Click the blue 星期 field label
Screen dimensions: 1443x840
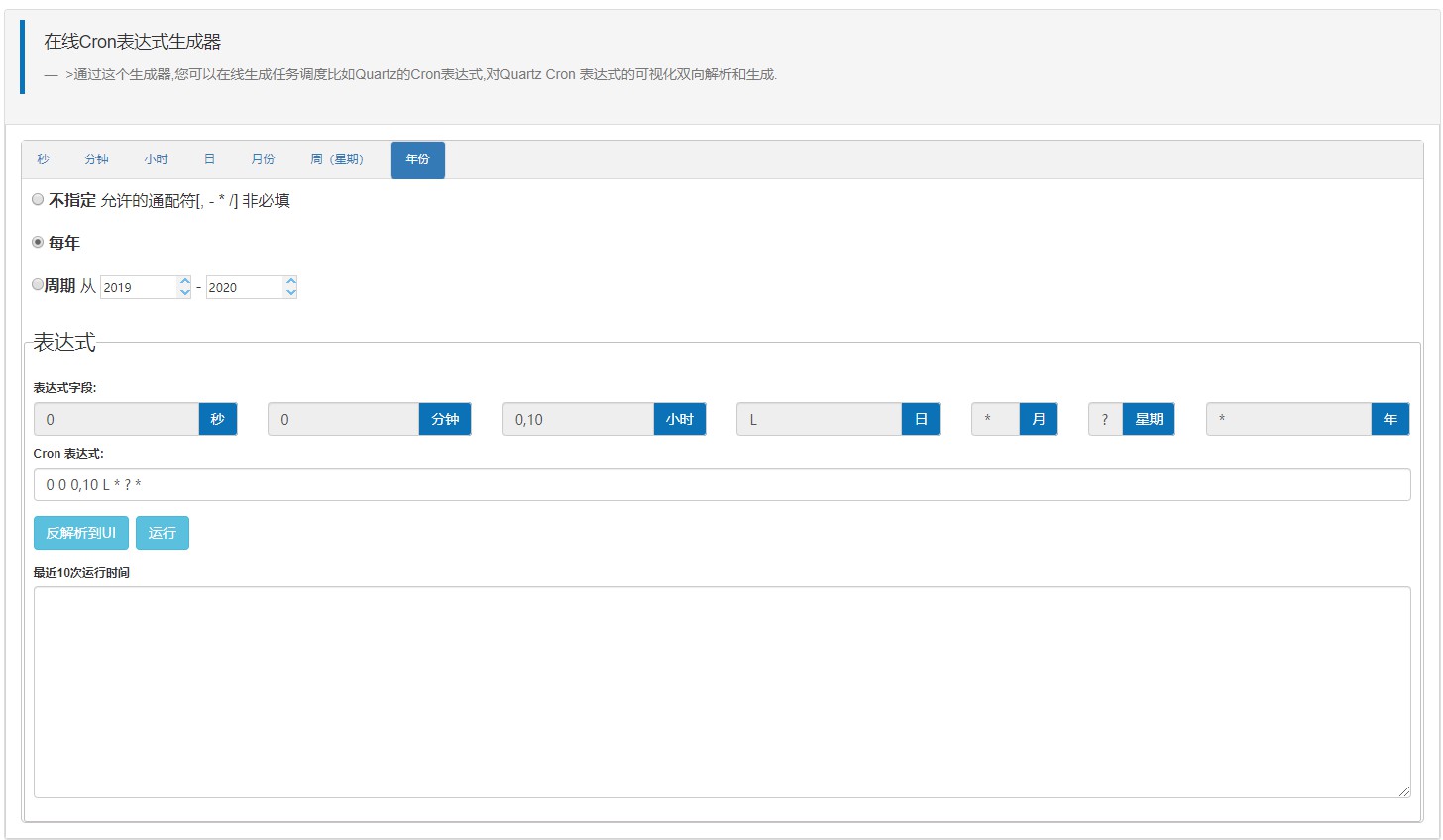pos(1149,419)
